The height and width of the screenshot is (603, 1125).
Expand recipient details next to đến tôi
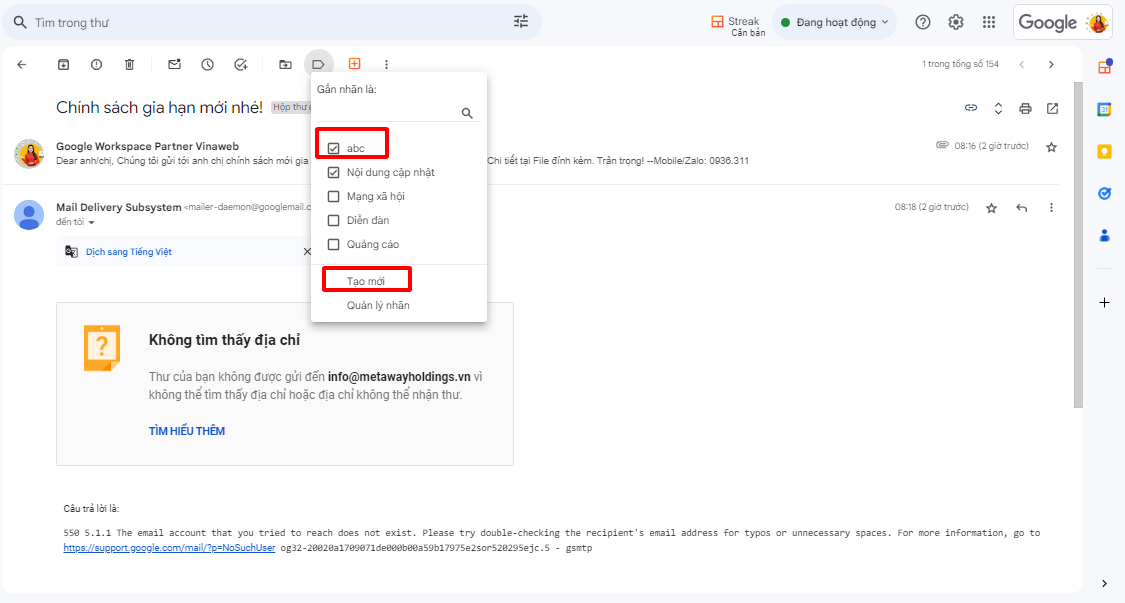point(91,222)
